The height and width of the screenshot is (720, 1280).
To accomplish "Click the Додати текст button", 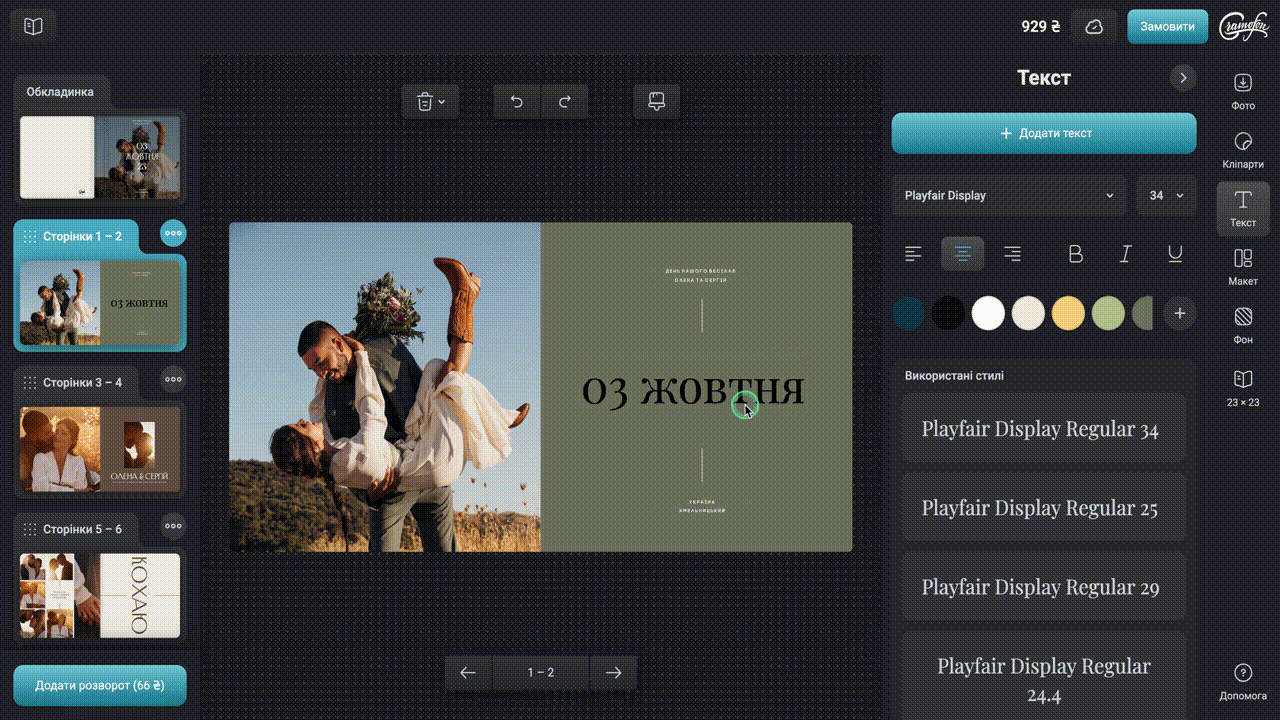I will pos(1044,133).
